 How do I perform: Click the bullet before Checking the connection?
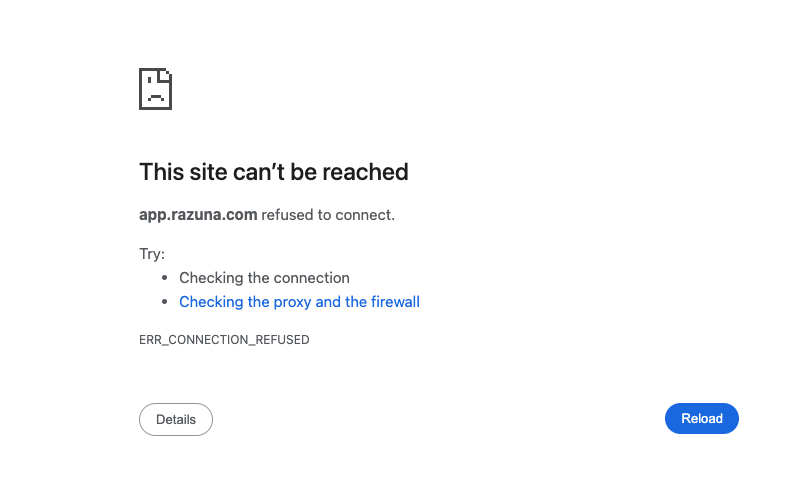164,278
